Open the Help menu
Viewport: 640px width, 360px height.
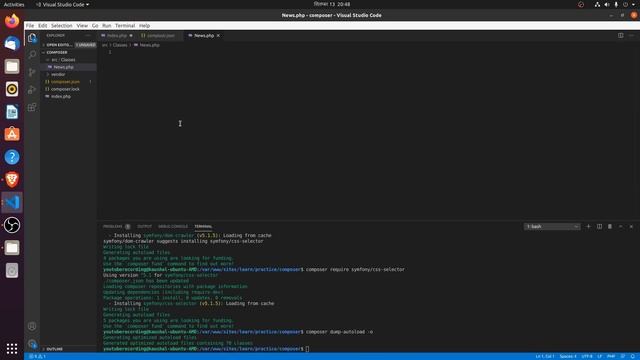144,25
